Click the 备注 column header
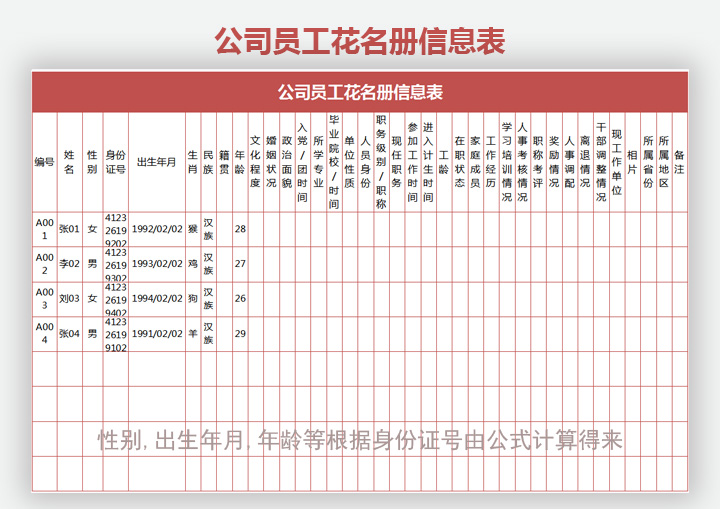 point(680,162)
